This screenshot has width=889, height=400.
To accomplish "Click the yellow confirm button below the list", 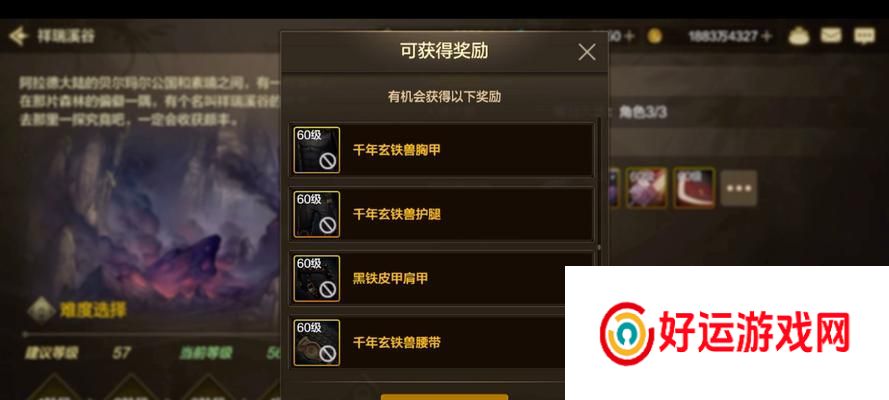I will click(x=444, y=397).
